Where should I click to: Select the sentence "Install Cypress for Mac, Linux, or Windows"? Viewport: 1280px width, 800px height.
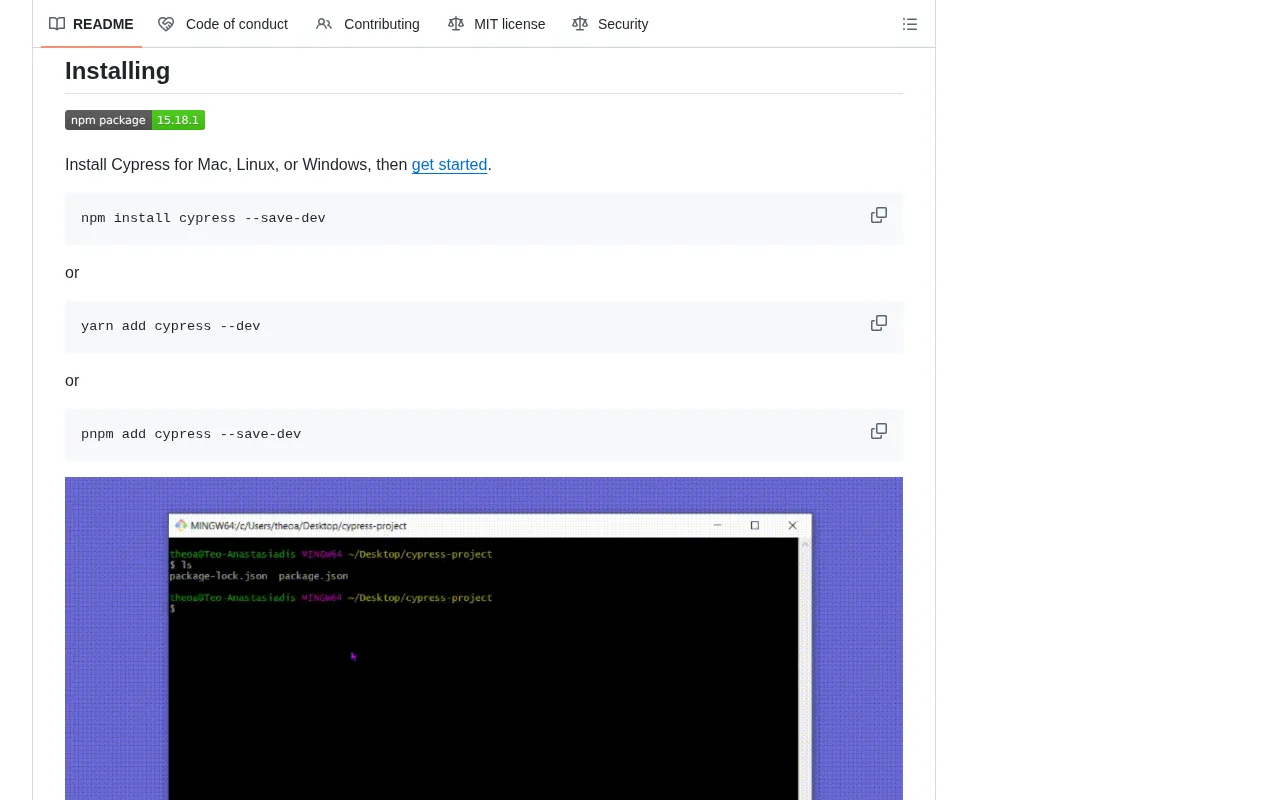(x=218, y=165)
